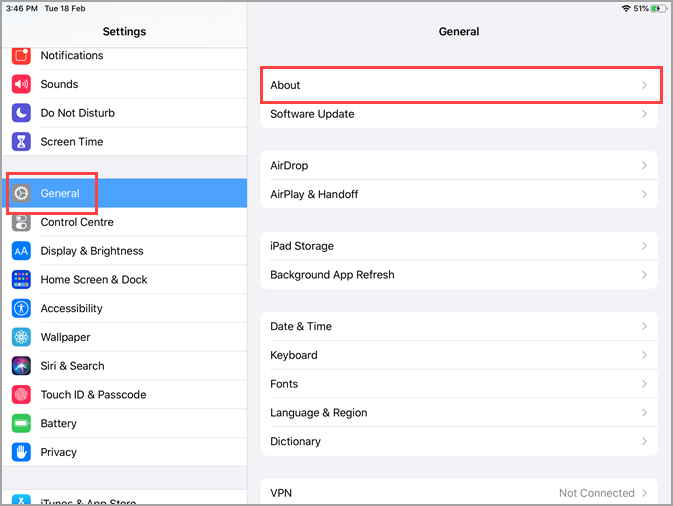Open Software Update via its chevron
This screenshot has height=506, width=673.
coord(644,114)
